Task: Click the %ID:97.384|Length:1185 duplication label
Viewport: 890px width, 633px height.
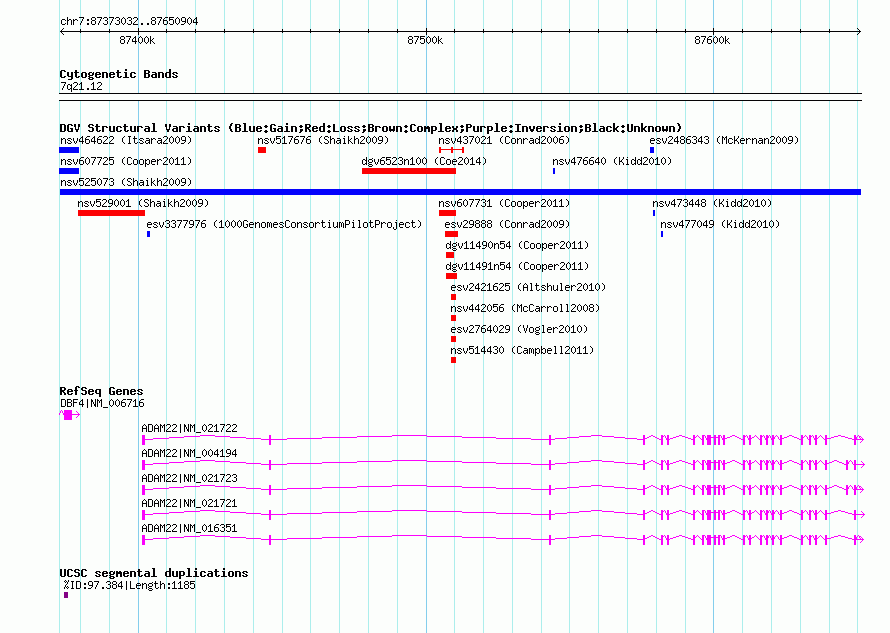Action: (x=129, y=585)
